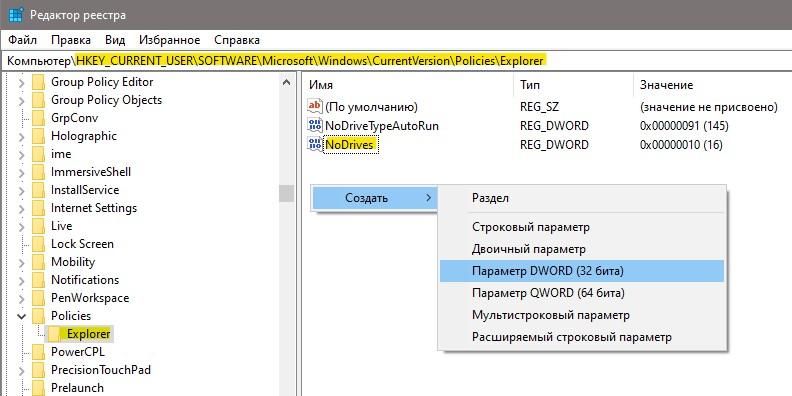Expand the PrecisionTouchPad key

point(21,370)
